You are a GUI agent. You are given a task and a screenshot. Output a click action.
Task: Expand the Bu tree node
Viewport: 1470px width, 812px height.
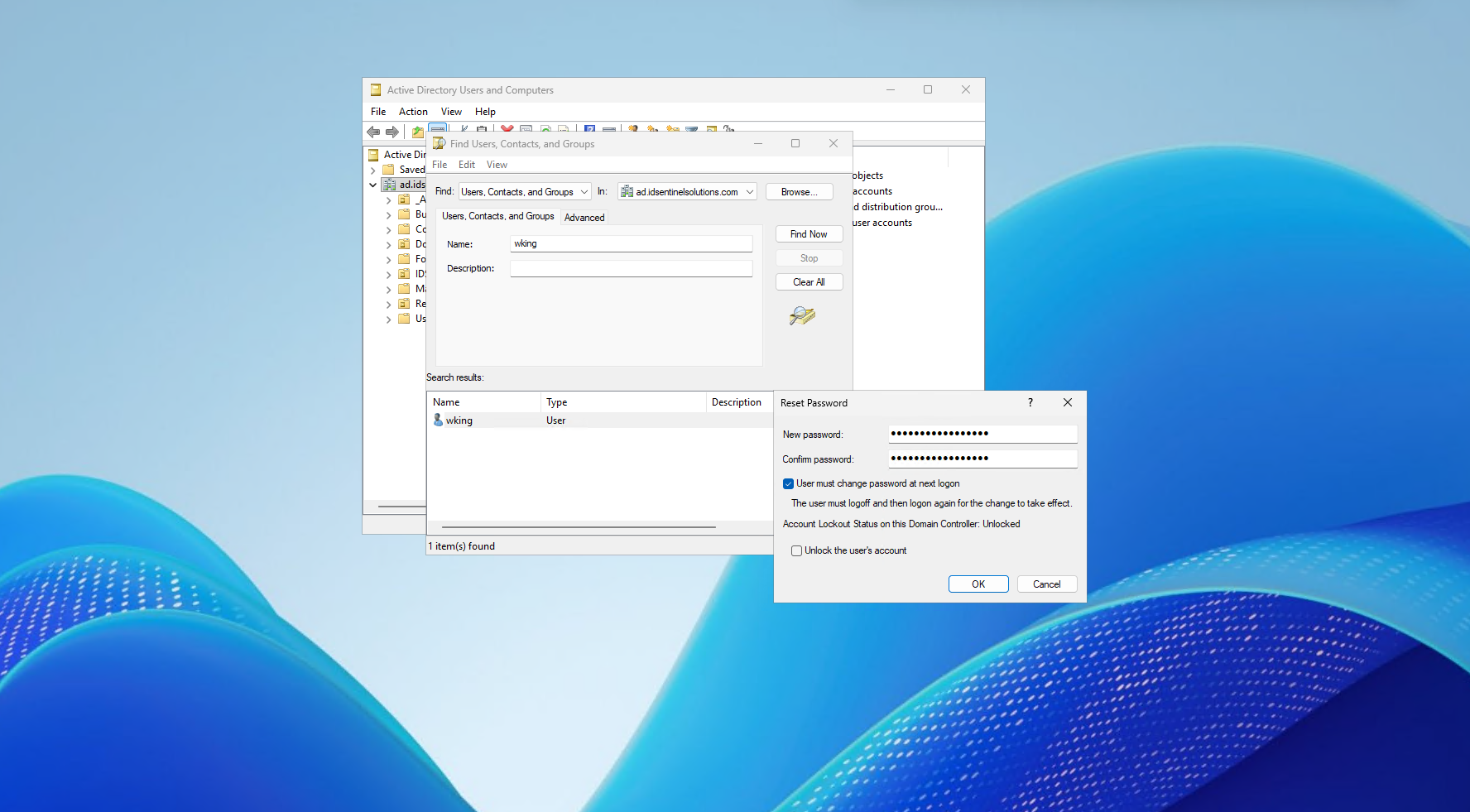click(x=388, y=215)
